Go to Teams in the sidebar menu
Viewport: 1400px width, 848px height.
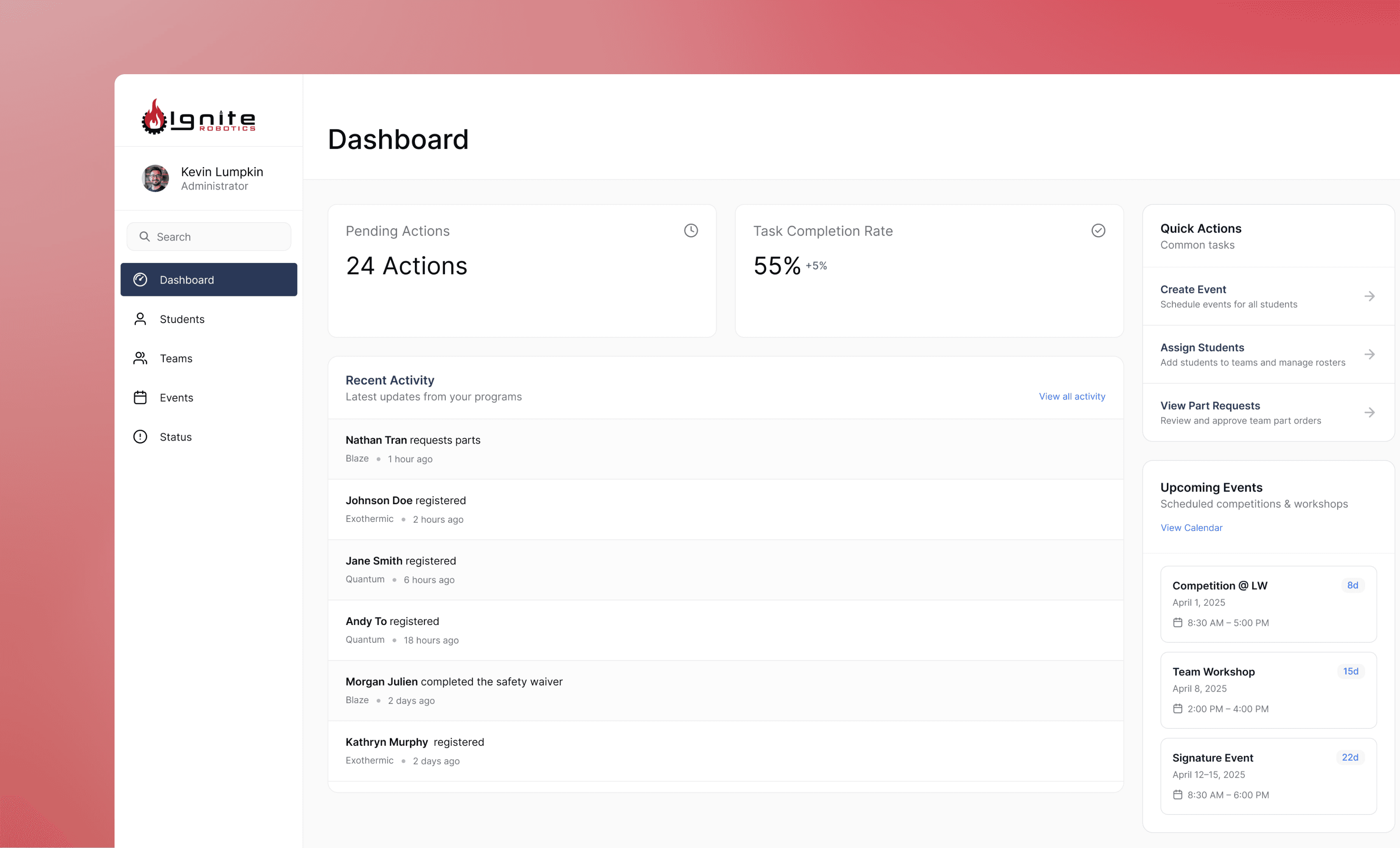176,358
